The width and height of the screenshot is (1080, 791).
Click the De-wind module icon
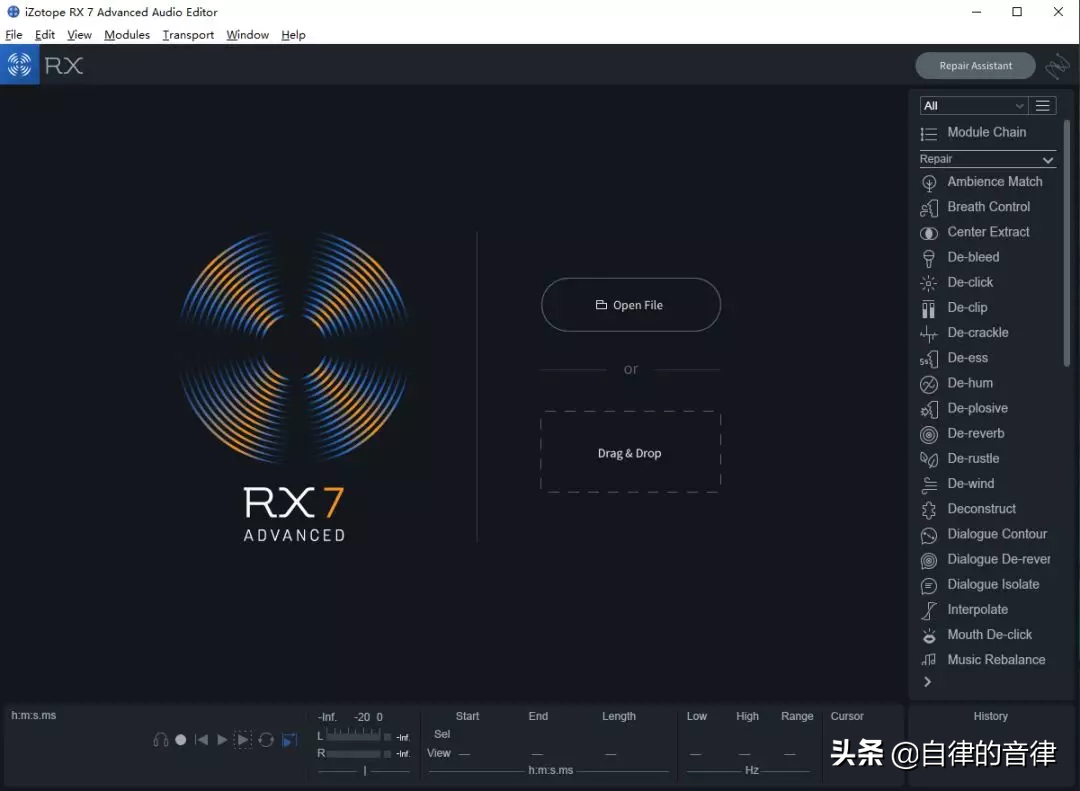tap(928, 484)
